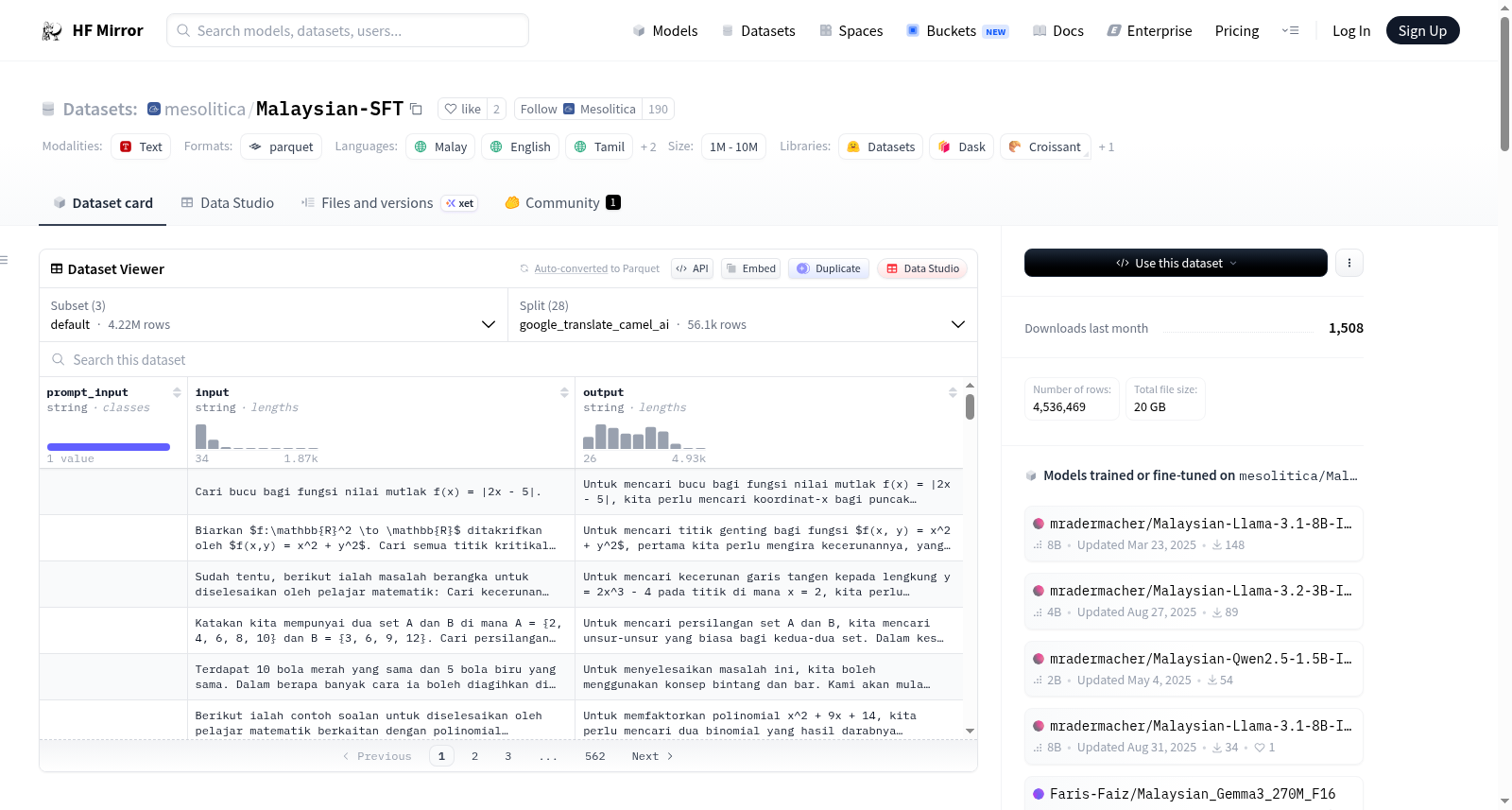Expand the +1 more libraries
The width and height of the screenshot is (1512, 810).
point(1107,146)
